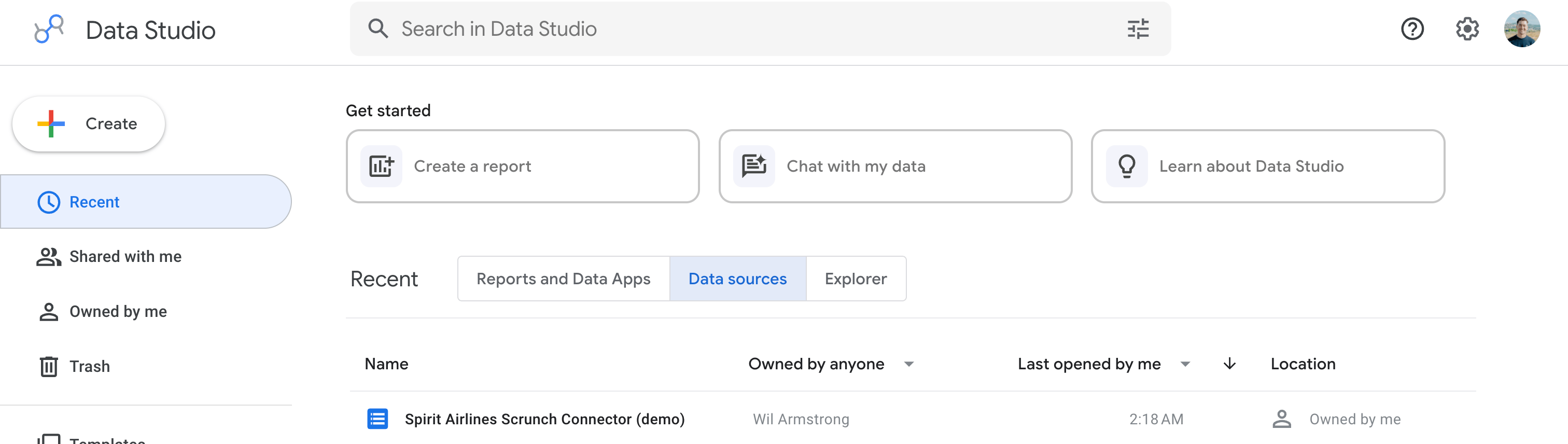This screenshot has width=1568, height=444.
Task: Click the 2:18 AM last opened cell
Action: tap(1156, 419)
